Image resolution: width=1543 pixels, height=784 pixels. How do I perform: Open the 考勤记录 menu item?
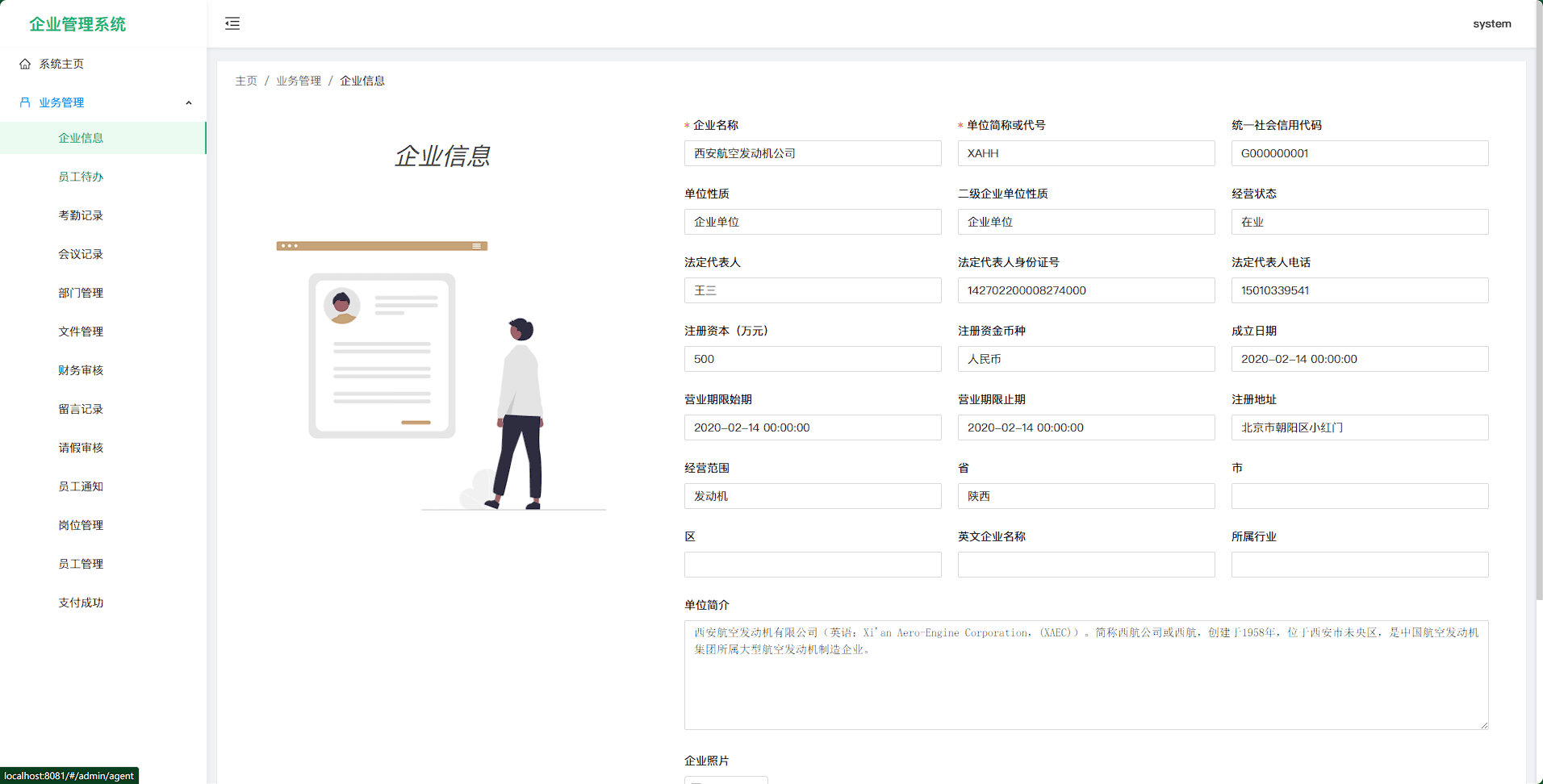(x=81, y=215)
